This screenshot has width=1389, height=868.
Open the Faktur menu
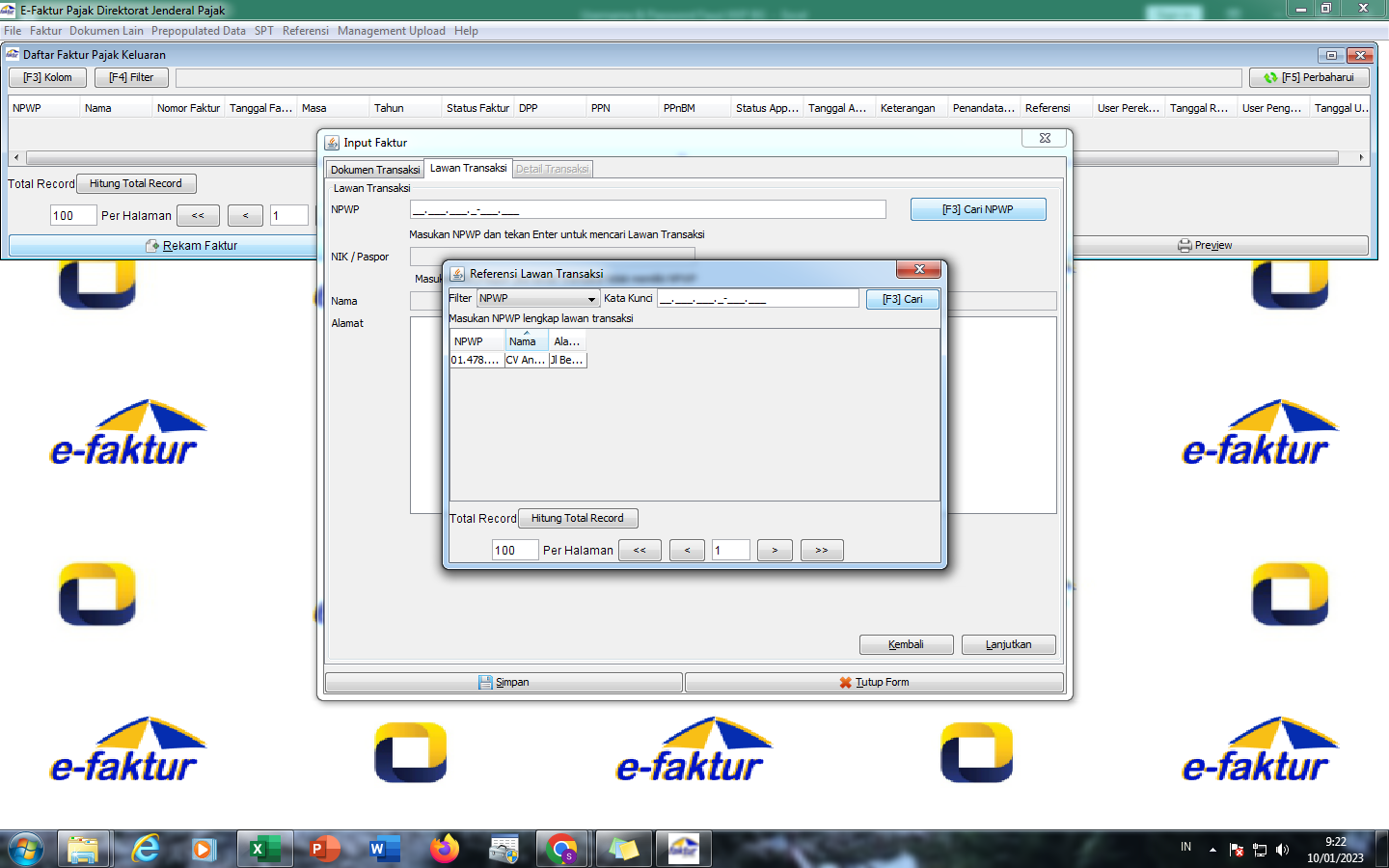point(45,31)
